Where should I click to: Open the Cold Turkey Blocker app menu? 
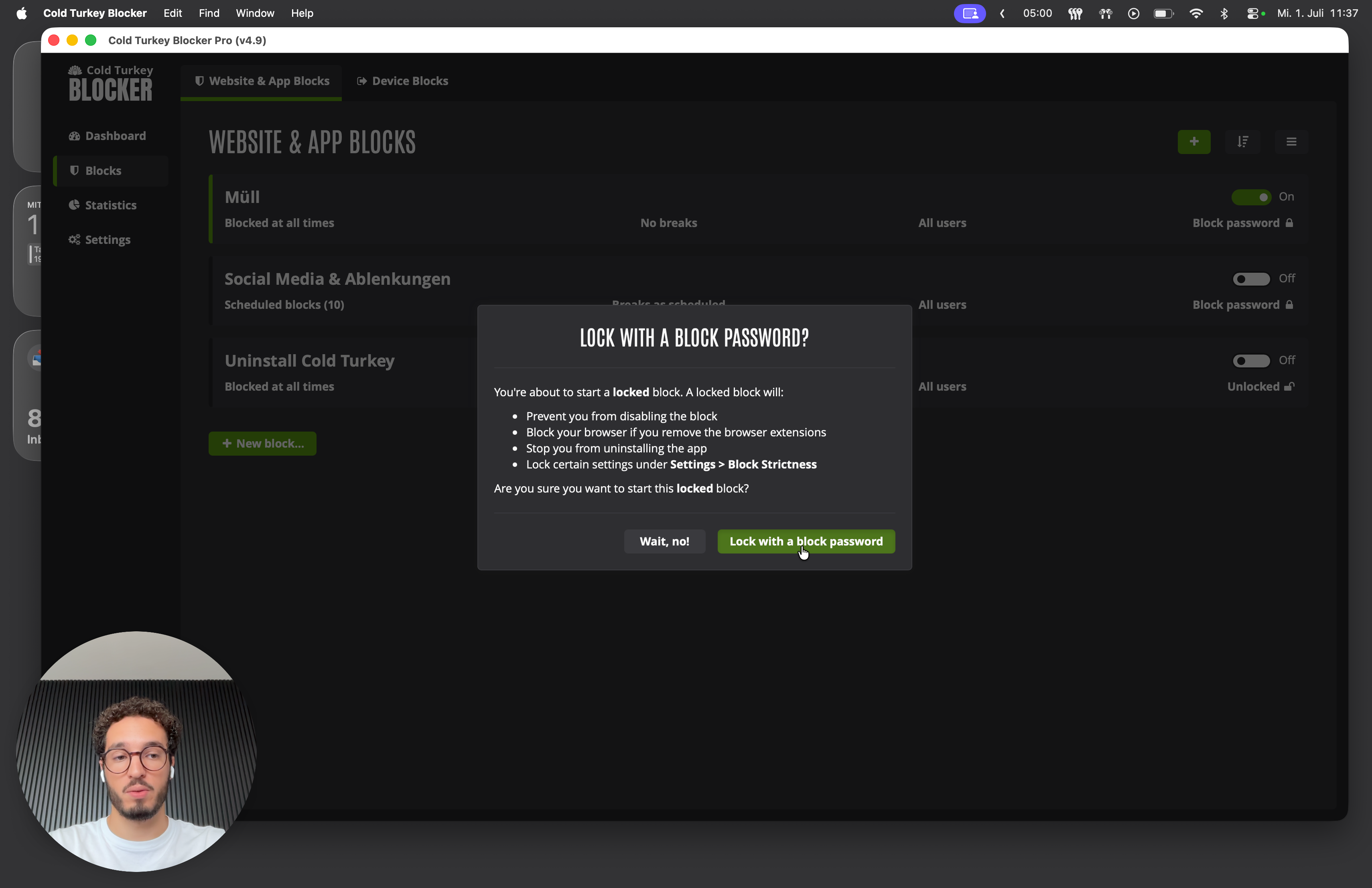coord(95,13)
